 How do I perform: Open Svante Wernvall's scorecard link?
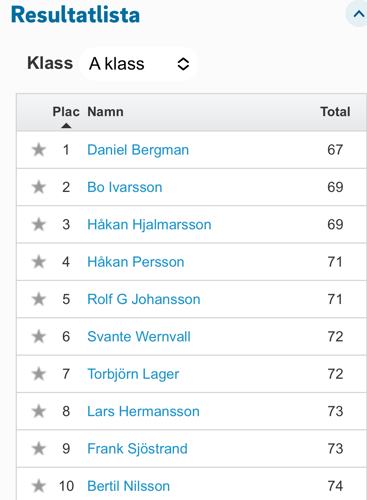pyautogui.click(x=139, y=336)
